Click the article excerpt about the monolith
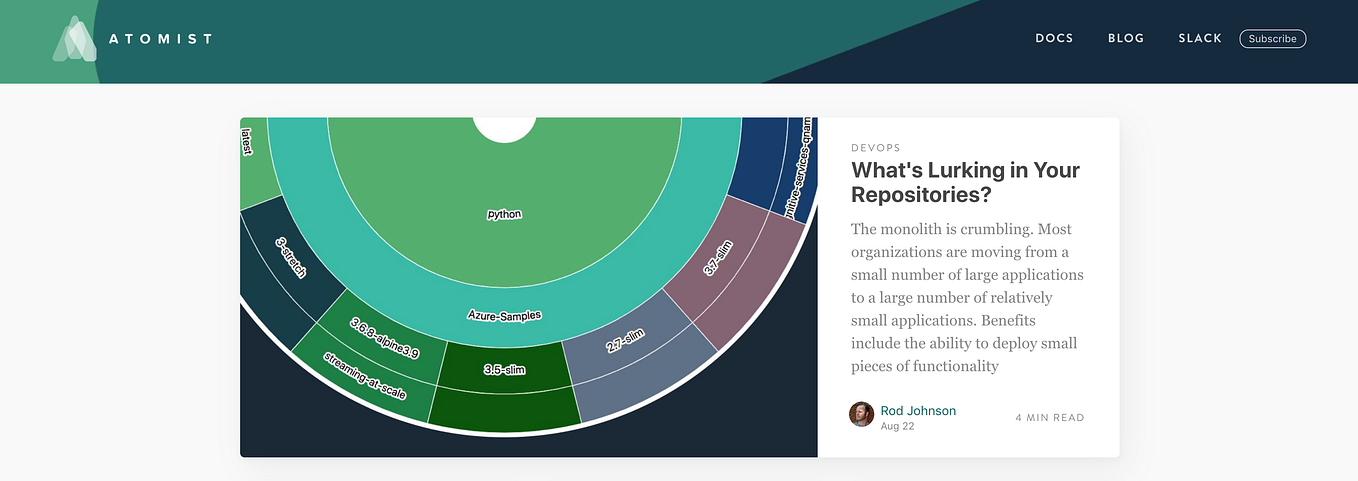This screenshot has height=481, width=1358. pyautogui.click(x=967, y=298)
